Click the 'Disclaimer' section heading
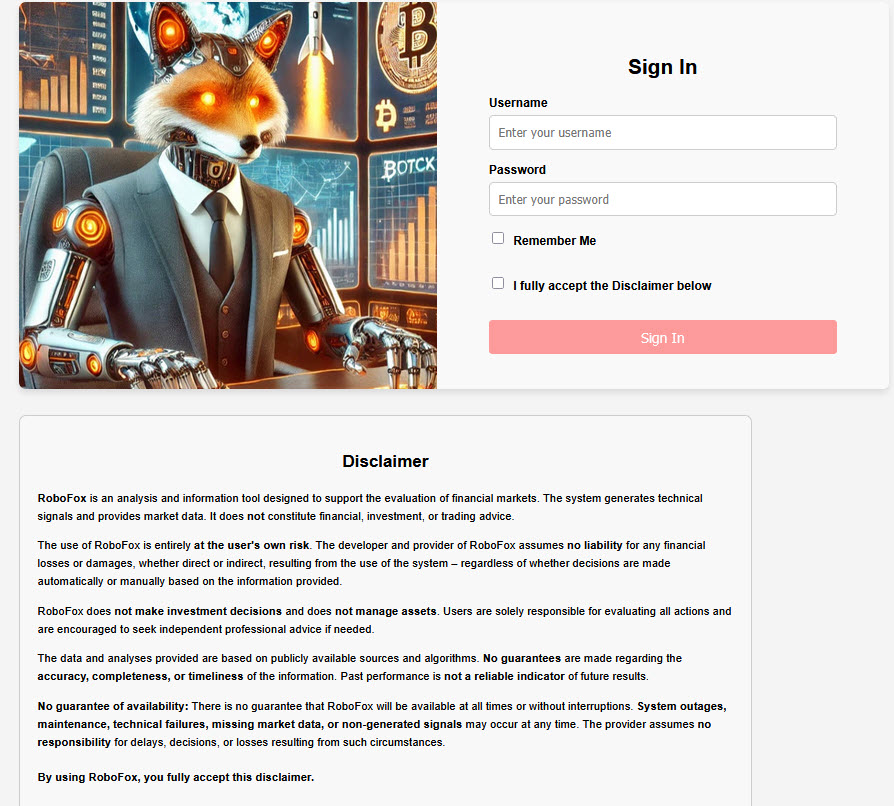The width and height of the screenshot is (894, 806). [385, 461]
